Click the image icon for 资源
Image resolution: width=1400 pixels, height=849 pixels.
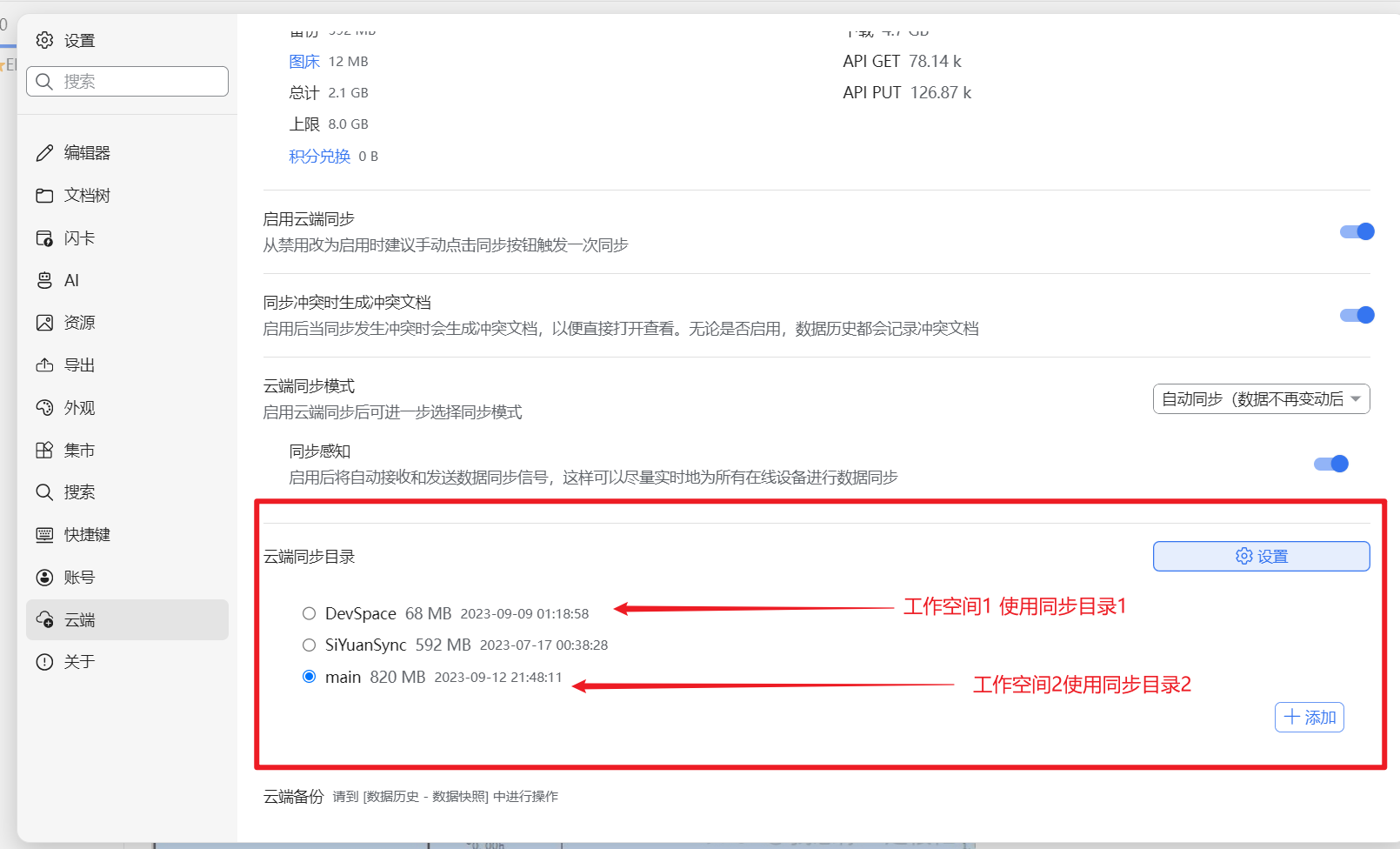44,323
